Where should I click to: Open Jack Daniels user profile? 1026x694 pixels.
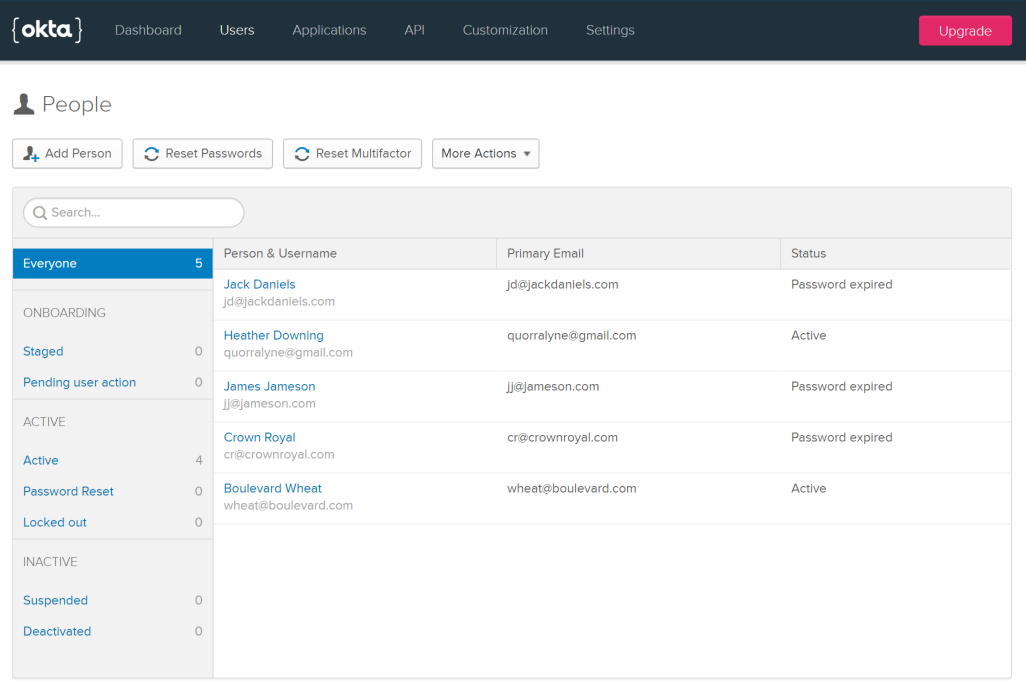260,285
